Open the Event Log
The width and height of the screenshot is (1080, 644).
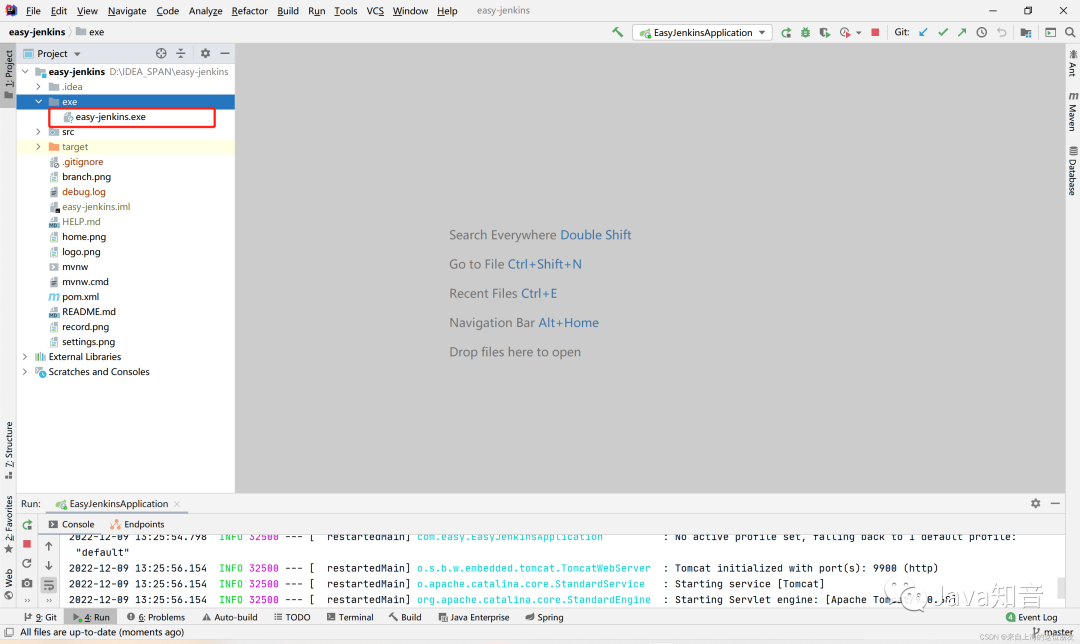1031,617
